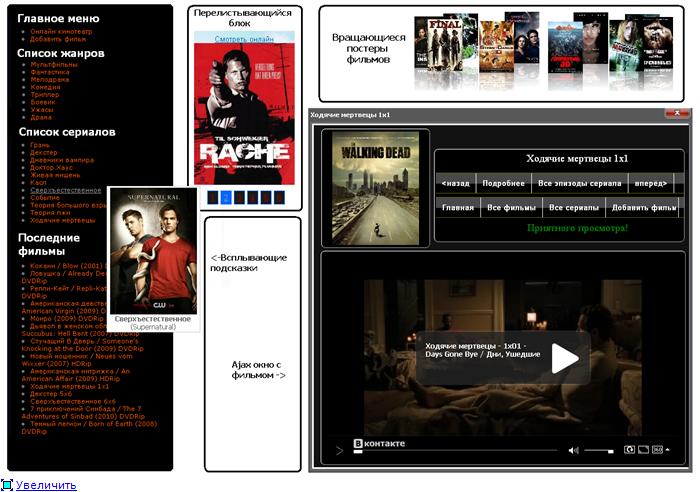700x492 pixels.
Task: Click the вперед> button
Action: point(651,183)
